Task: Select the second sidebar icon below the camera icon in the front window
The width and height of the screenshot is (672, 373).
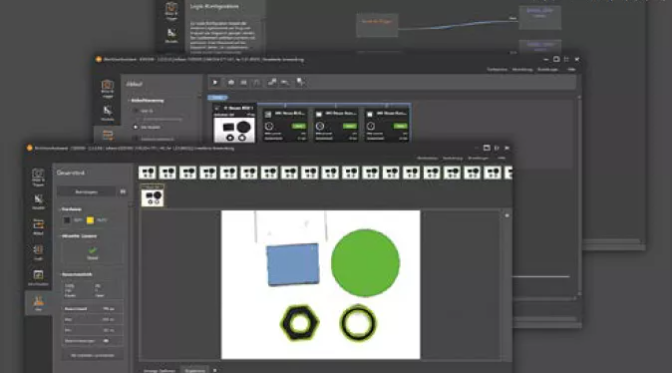Action: (x=38, y=202)
